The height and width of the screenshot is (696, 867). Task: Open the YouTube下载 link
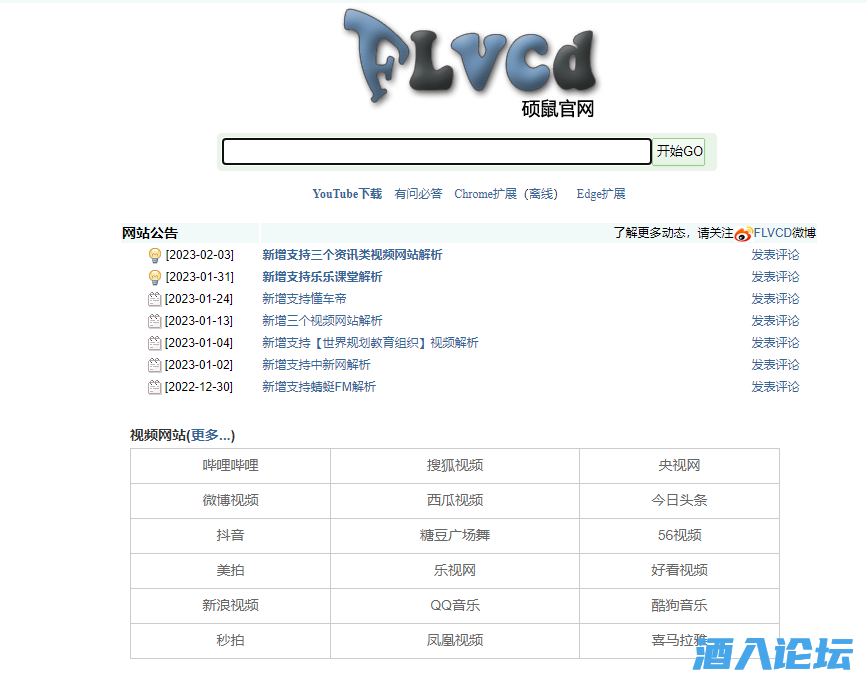pyautogui.click(x=347, y=194)
